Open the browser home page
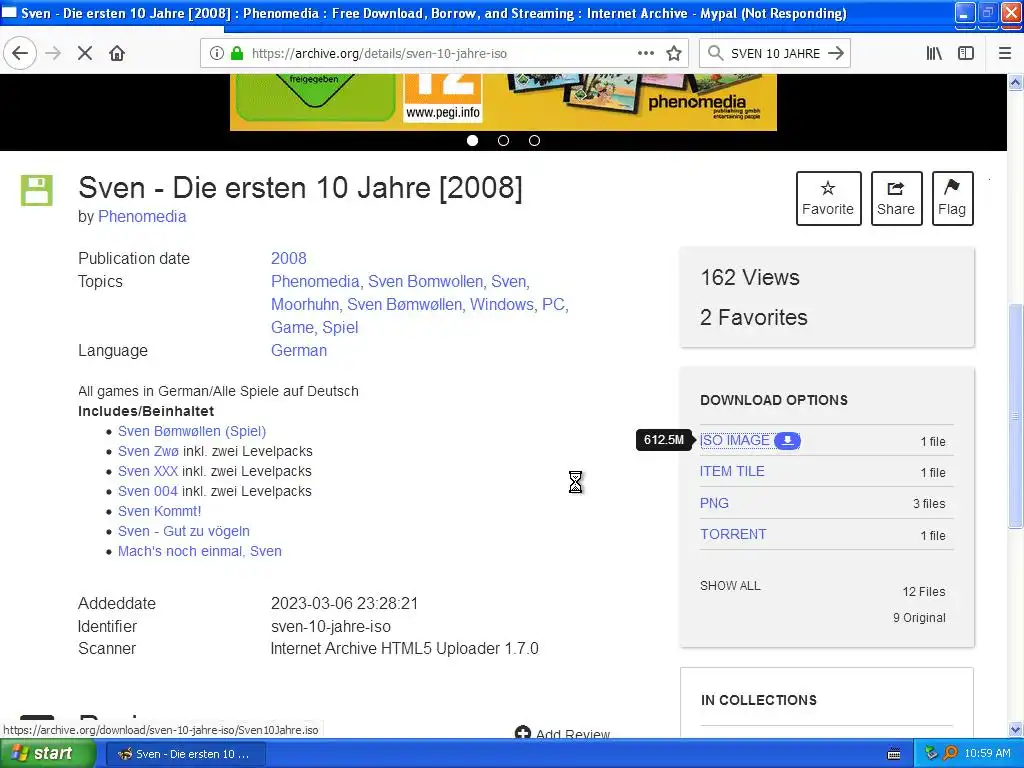1024x768 pixels. [x=117, y=54]
